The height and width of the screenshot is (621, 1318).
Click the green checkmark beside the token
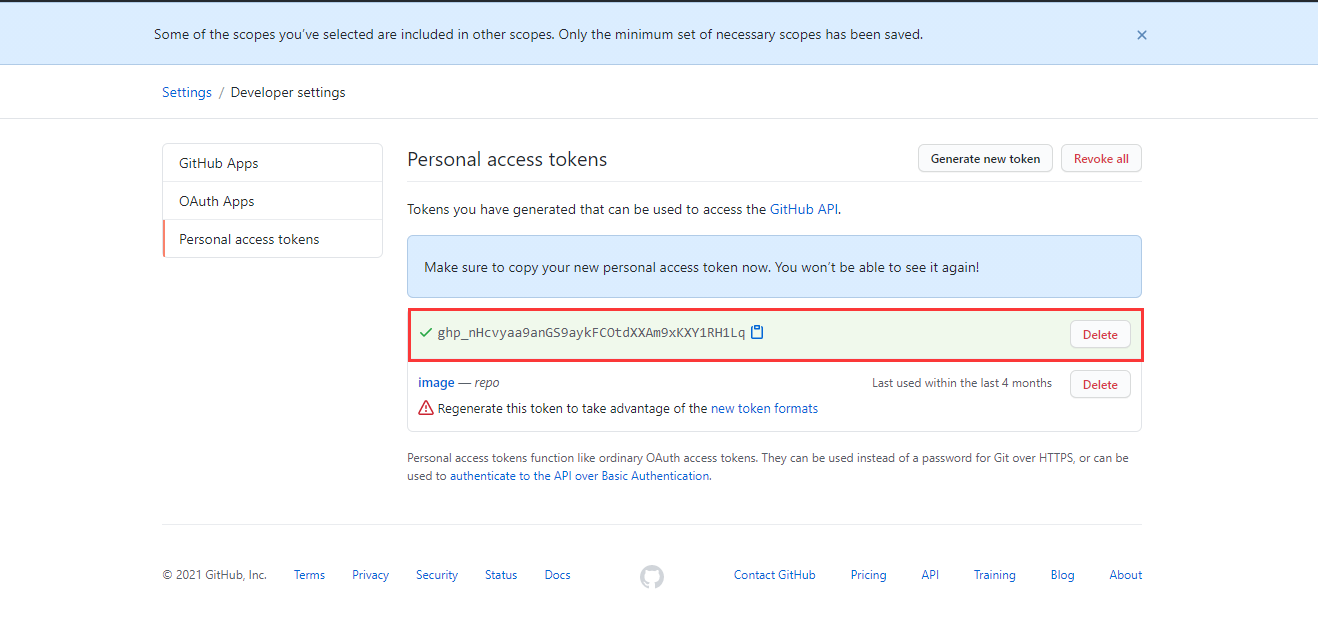click(x=426, y=333)
